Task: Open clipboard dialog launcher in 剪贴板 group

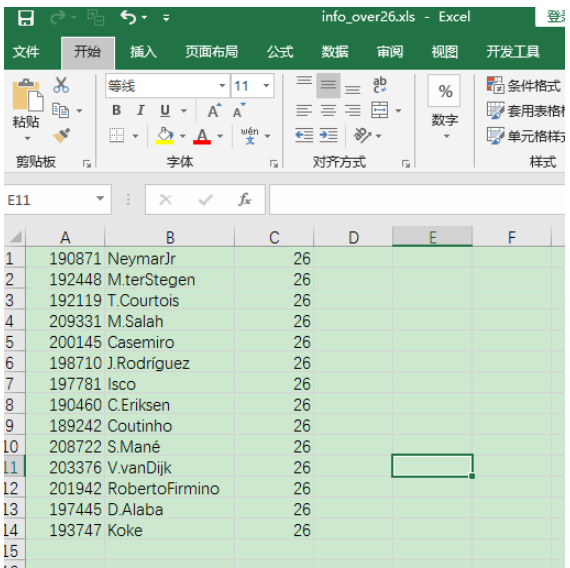Action: click(87, 164)
